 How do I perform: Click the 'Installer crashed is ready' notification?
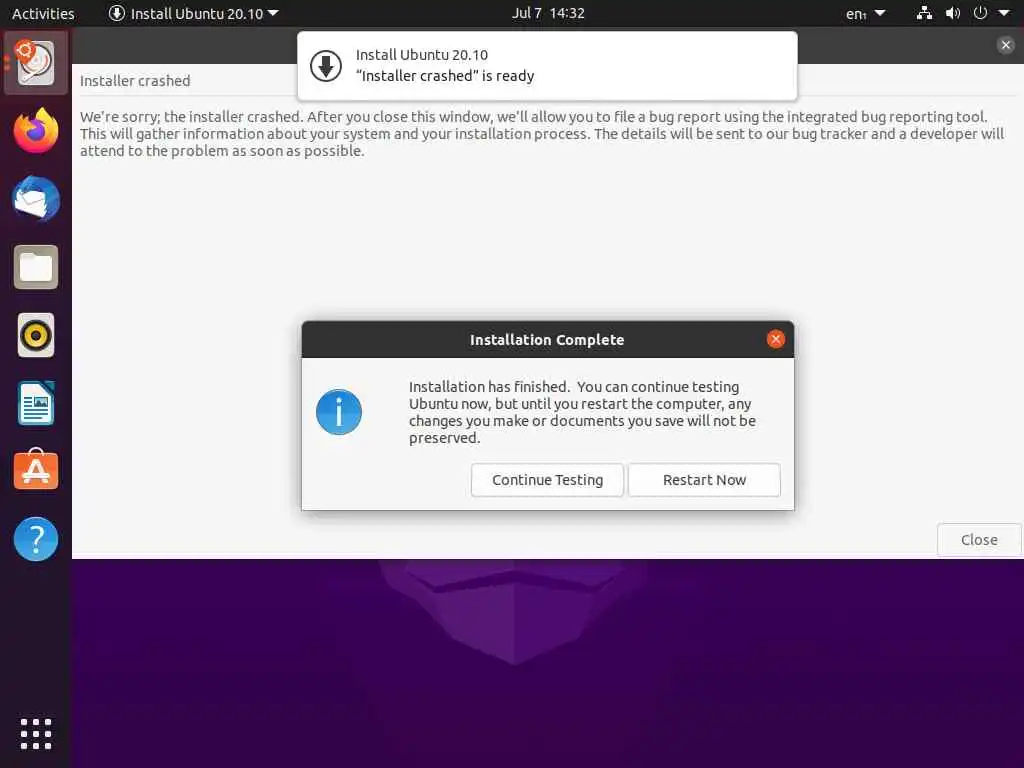[x=547, y=66]
